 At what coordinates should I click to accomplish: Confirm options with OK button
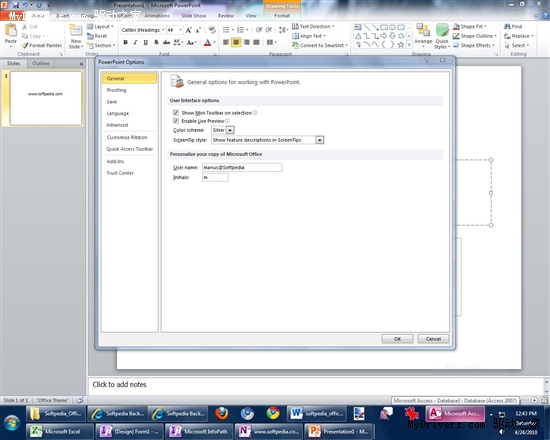(x=397, y=339)
